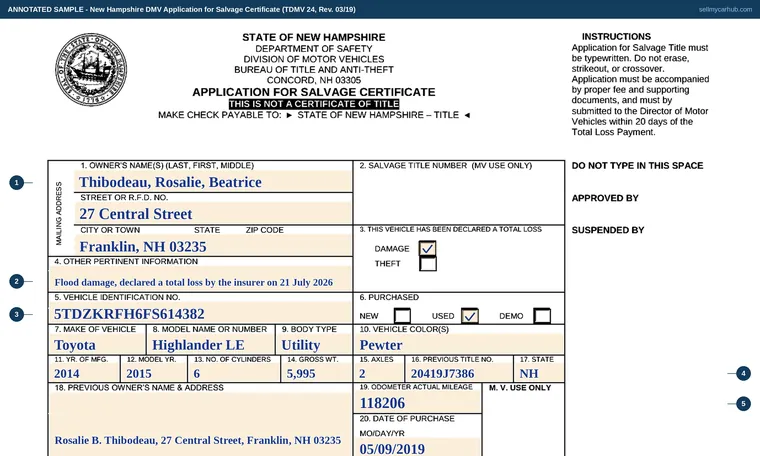Click the 'SUSPENDED BY' label
Viewport: 760px width, 456px height.
(608, 230)
